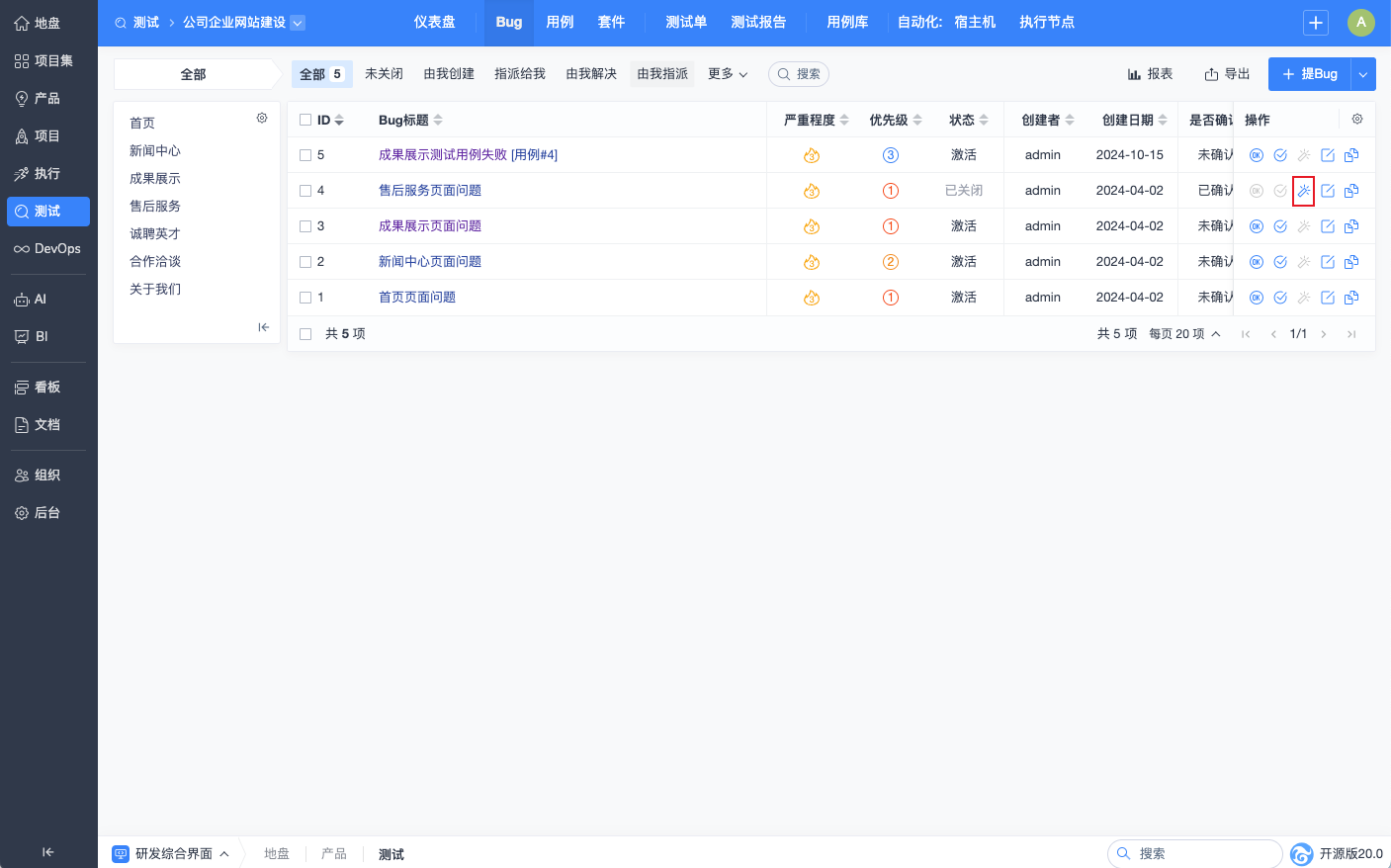Click the 搜索 box in the filter bar

click(799, 74)
